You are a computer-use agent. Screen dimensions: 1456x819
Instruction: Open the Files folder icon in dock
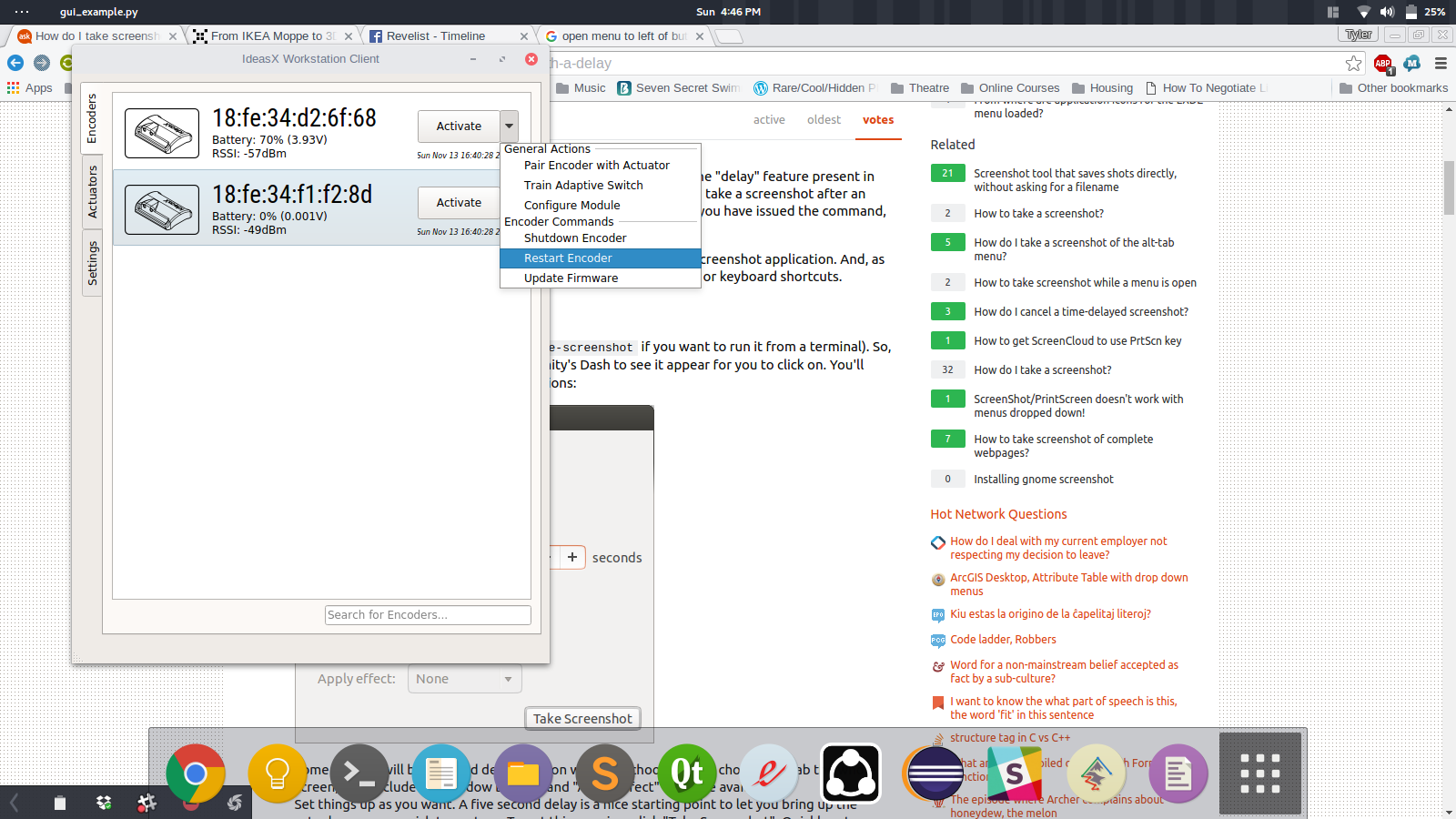coord(523,773)
